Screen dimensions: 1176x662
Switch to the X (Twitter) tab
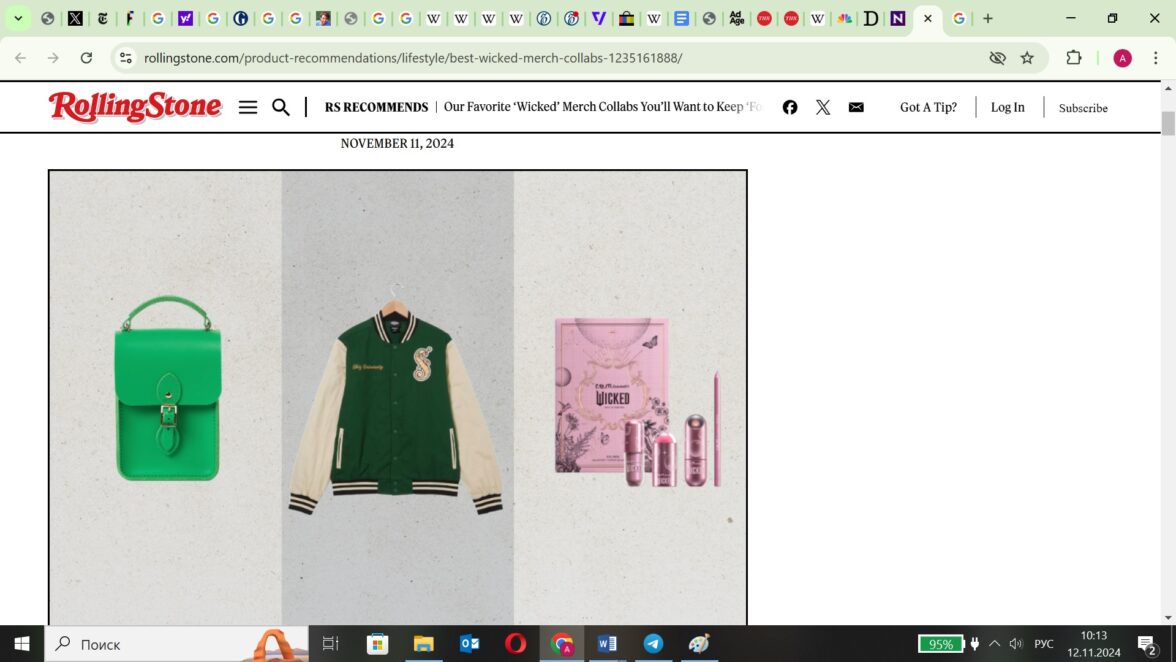[x=75, y=19]
